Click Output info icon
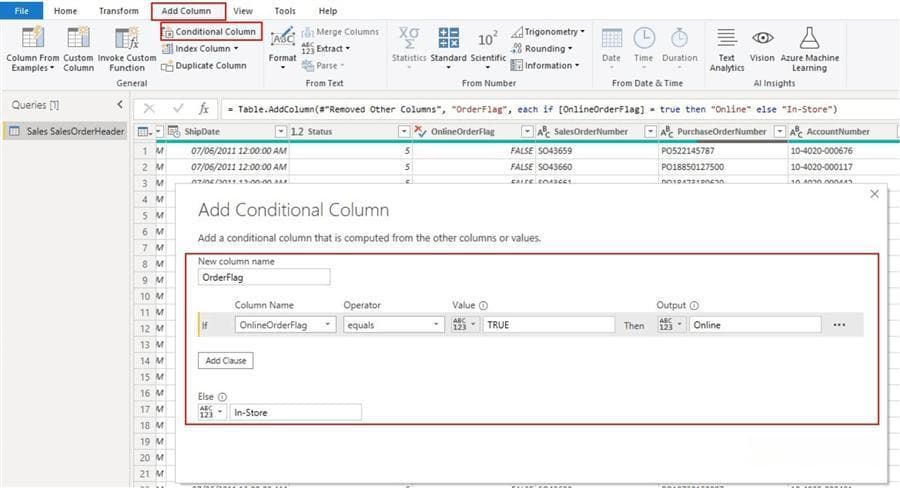The width and height of the screenshot is (900, 488). 694,305
